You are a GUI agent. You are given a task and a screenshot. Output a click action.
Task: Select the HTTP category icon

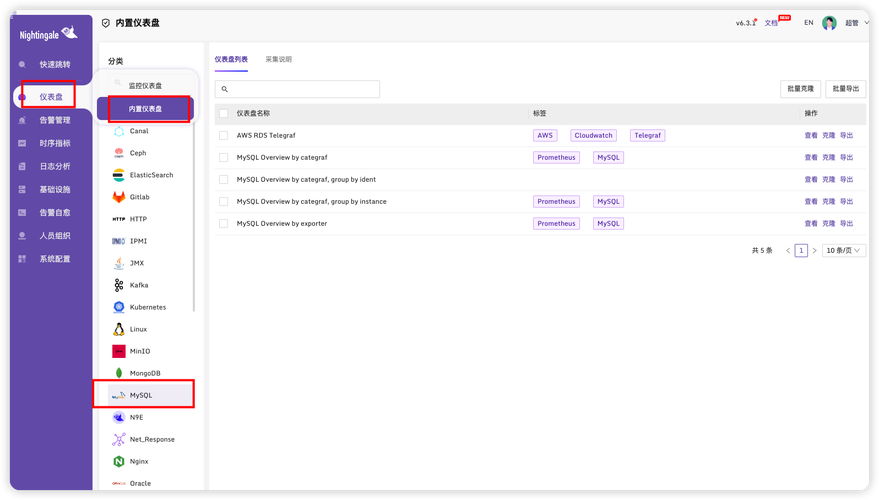coord(119,219)
